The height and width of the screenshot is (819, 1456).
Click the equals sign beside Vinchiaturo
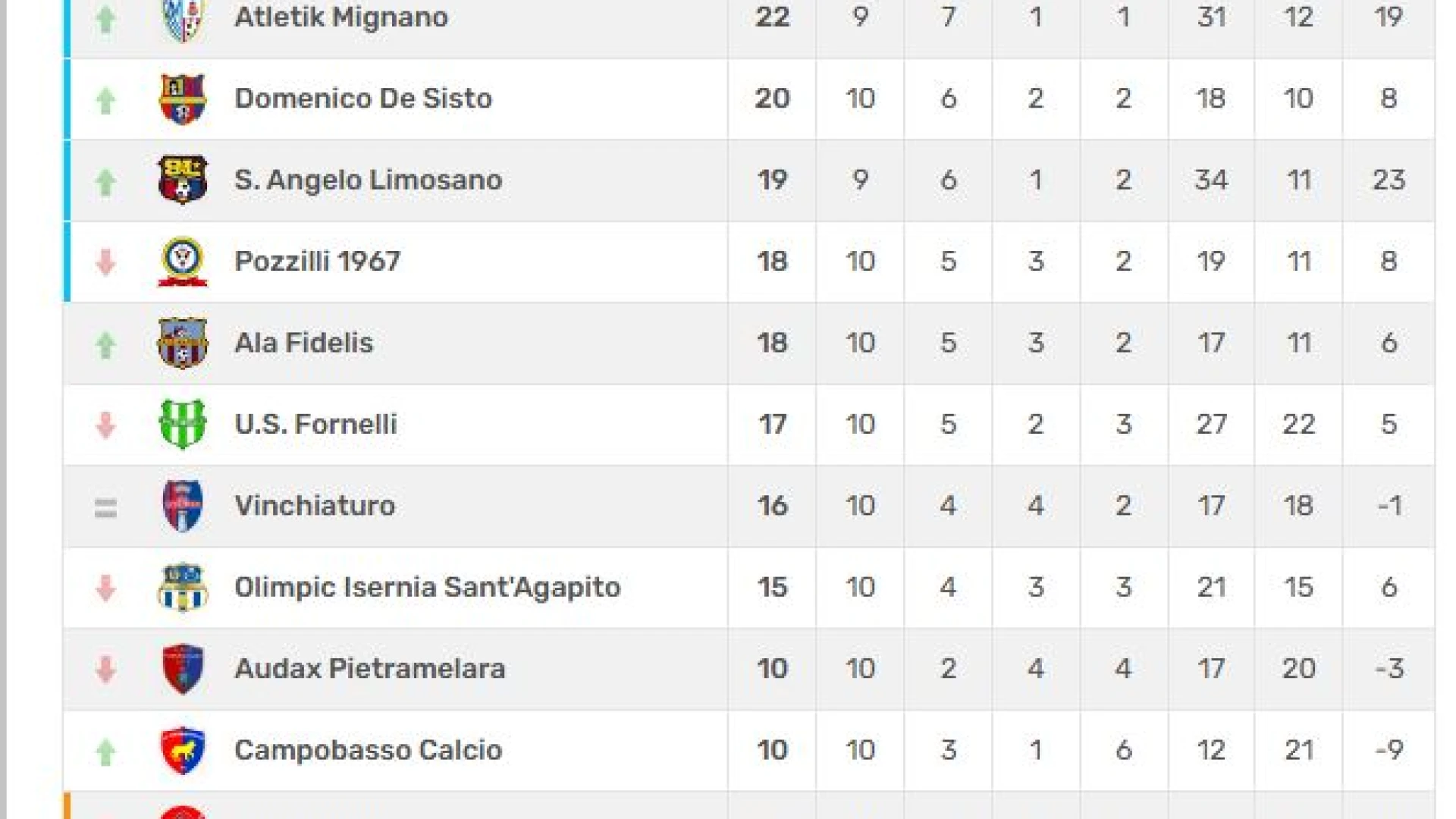point(105,507)
